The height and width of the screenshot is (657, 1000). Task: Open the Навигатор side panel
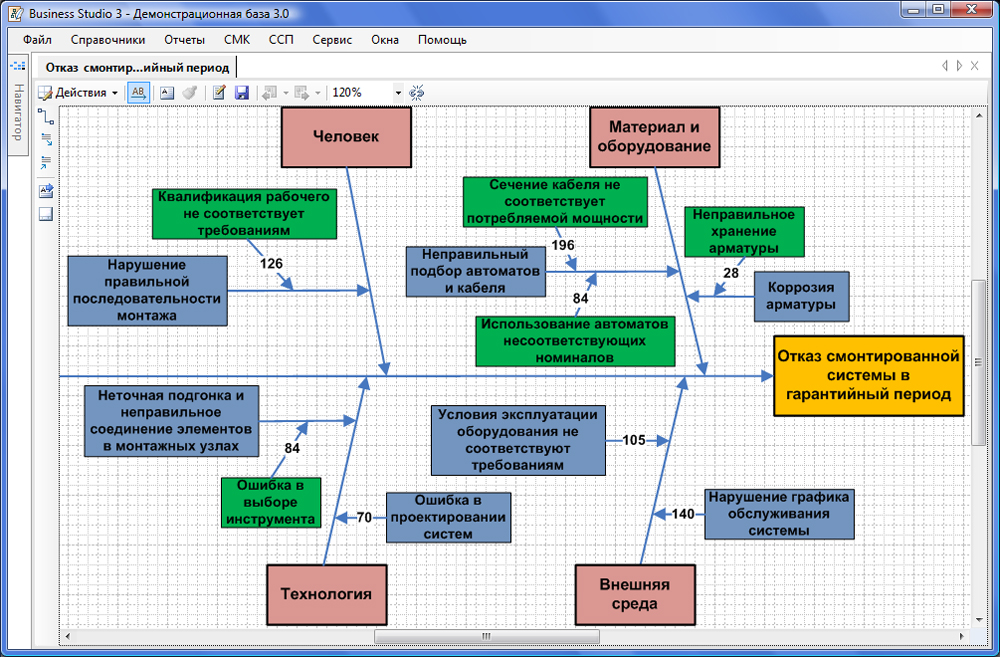[17, 112]
